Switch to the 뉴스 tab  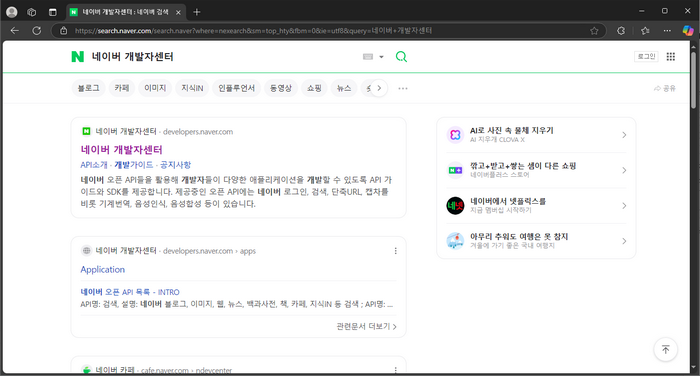(x=344, y=88)
